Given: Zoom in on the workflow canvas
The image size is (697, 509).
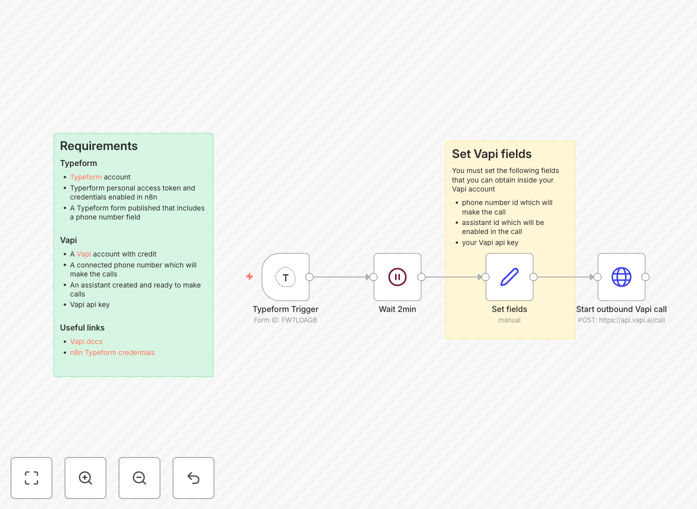Looking at the screenshot, I should pos(85,478).
